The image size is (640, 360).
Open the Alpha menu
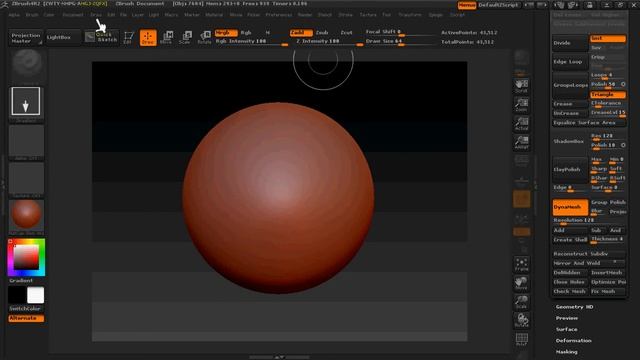[14, 15]
